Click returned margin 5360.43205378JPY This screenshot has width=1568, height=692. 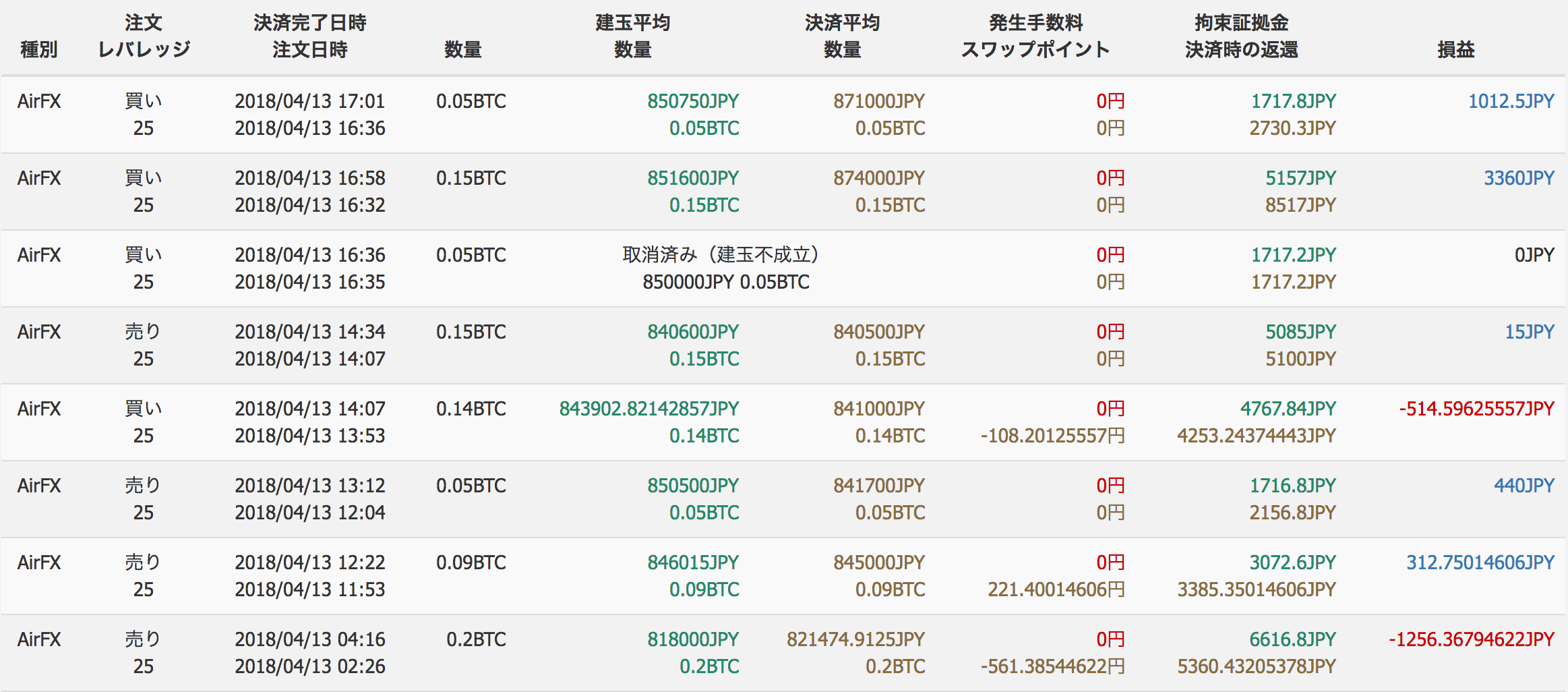point(1257,666)
